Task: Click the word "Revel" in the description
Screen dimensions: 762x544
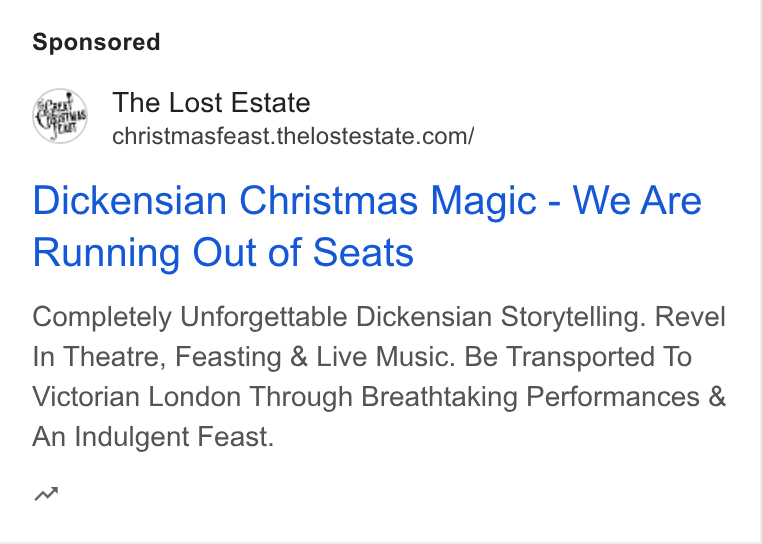Action: 690,317
